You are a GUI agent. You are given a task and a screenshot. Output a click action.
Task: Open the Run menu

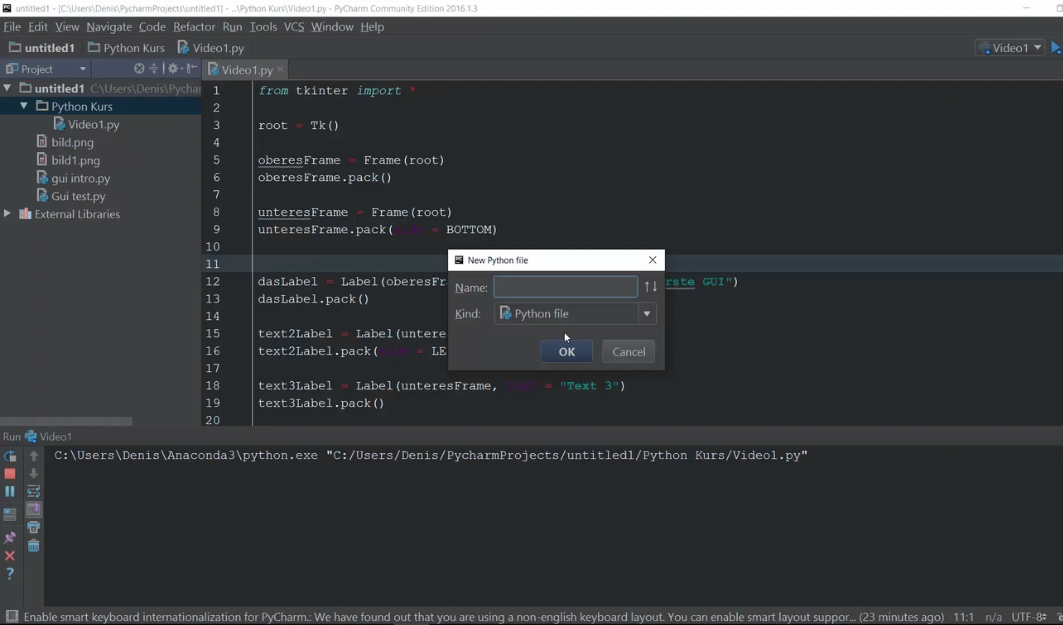tap(232, 27)
